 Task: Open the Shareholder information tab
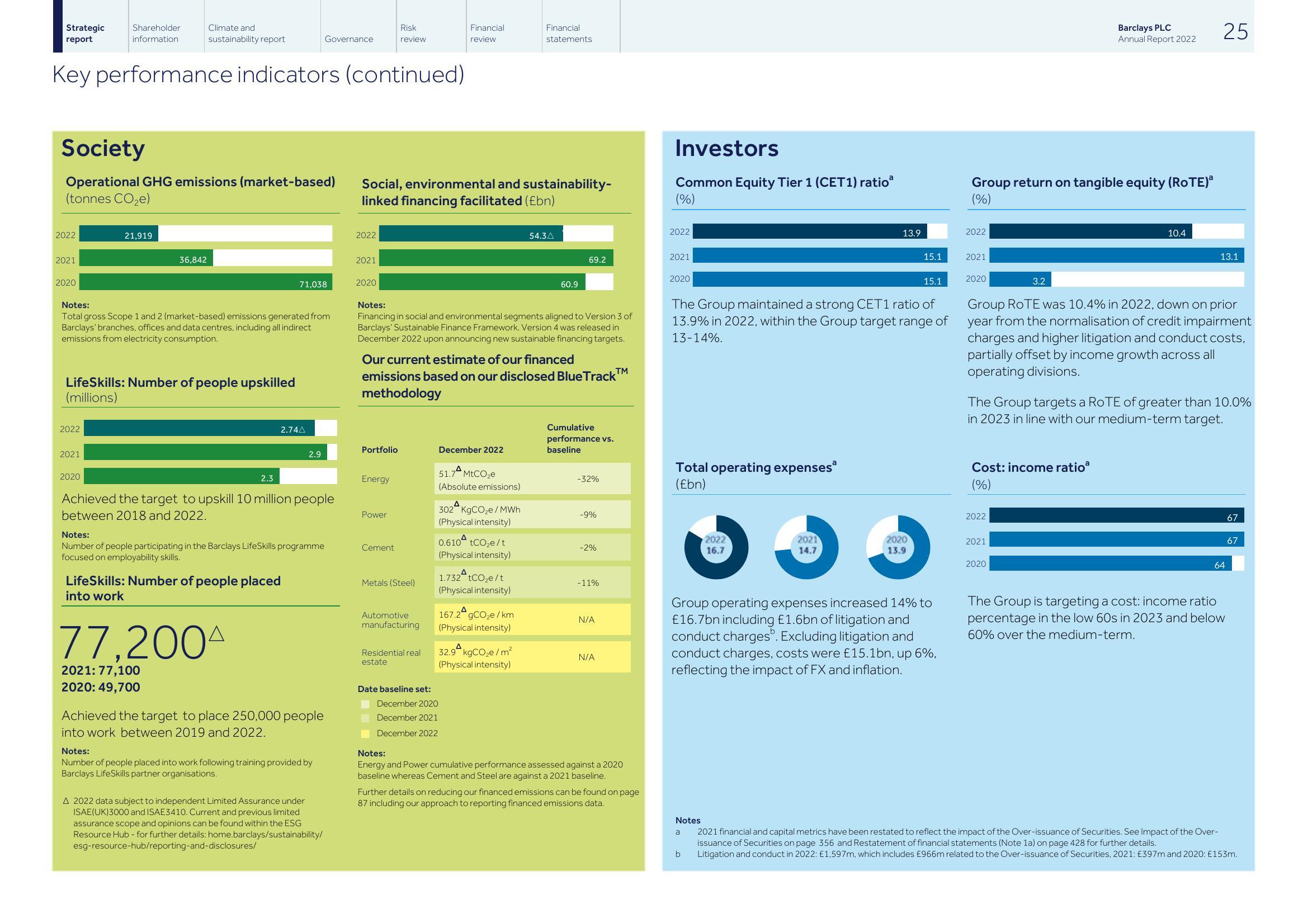(x=156, y=34)
